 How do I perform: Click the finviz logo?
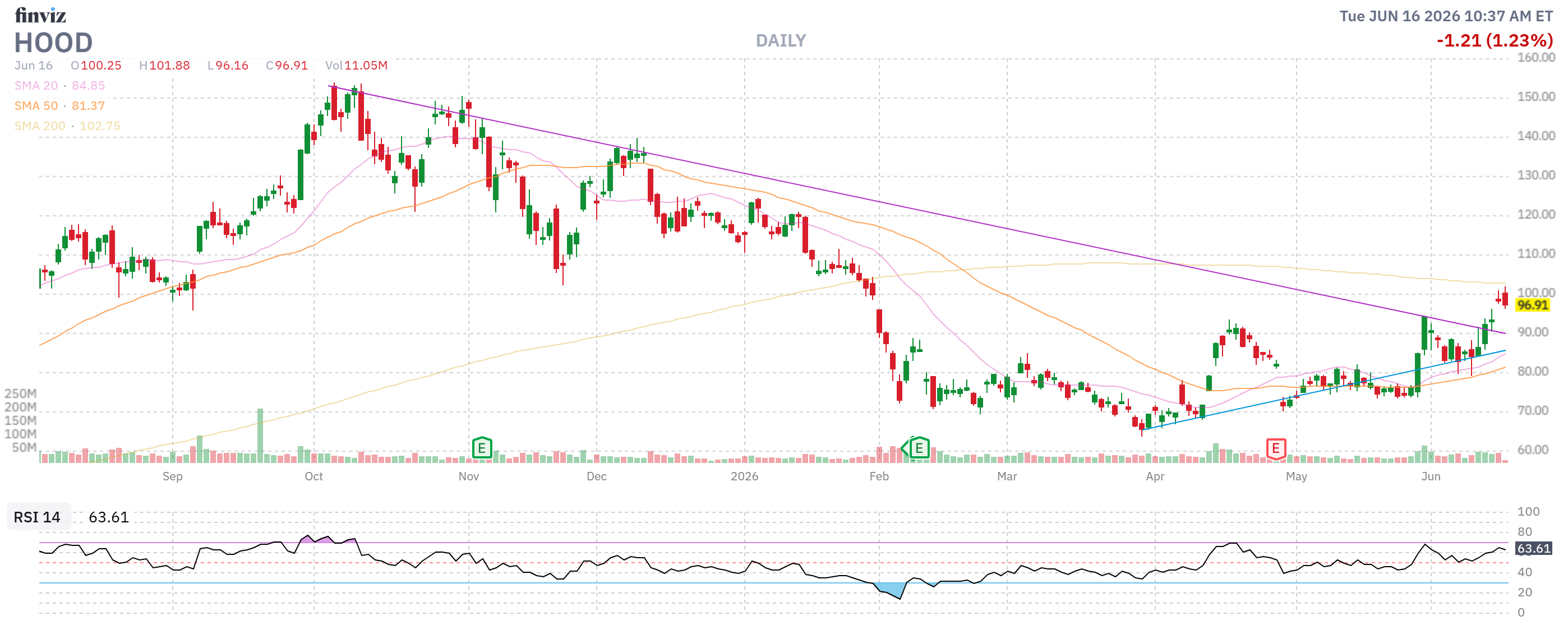(x=40, y=15)
